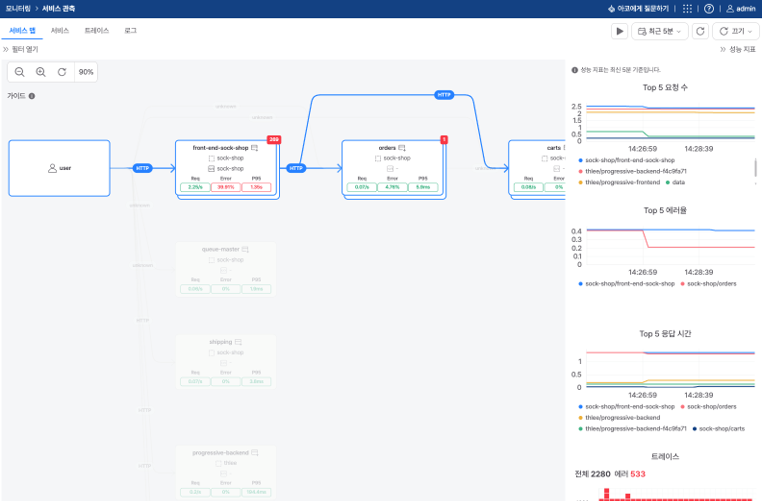Click trace error count 533
762x501 pixels.
click(x=638, y=474)
